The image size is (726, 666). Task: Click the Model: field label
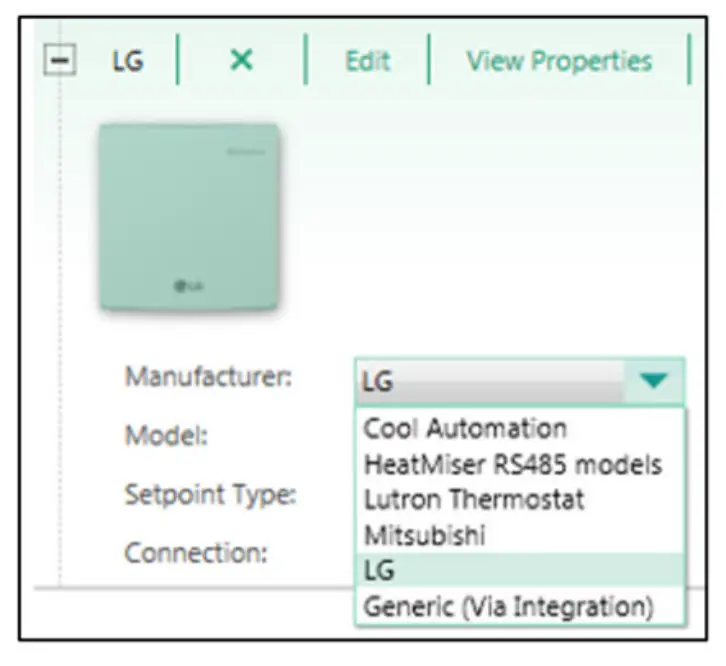[166, 435]
